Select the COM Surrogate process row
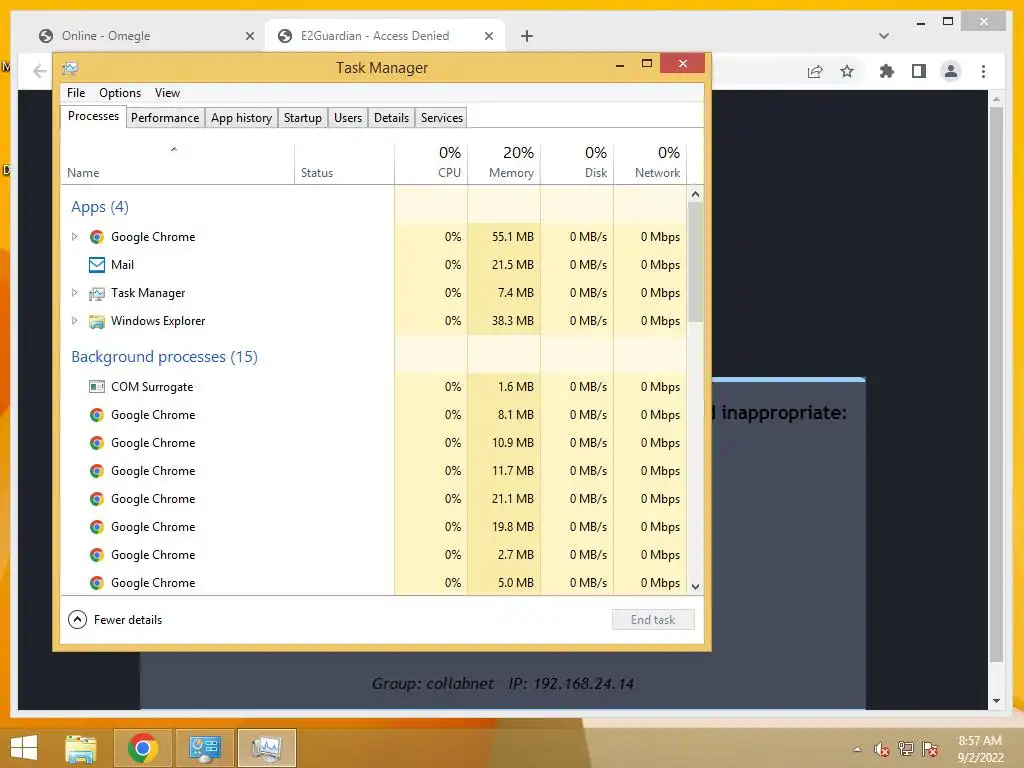The height and width of the screenshot is (768, 1024). (x=374, y=387)
